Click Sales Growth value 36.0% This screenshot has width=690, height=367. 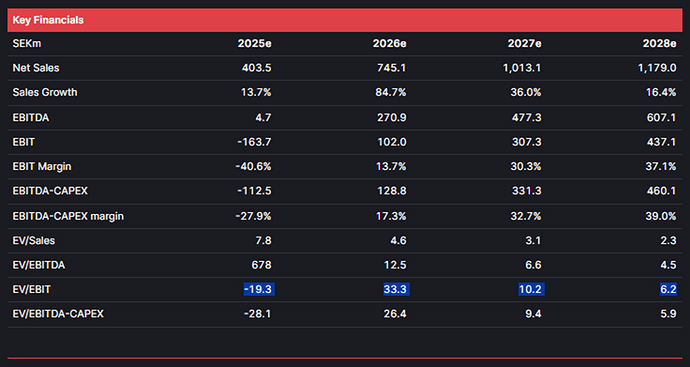[525, 92]
